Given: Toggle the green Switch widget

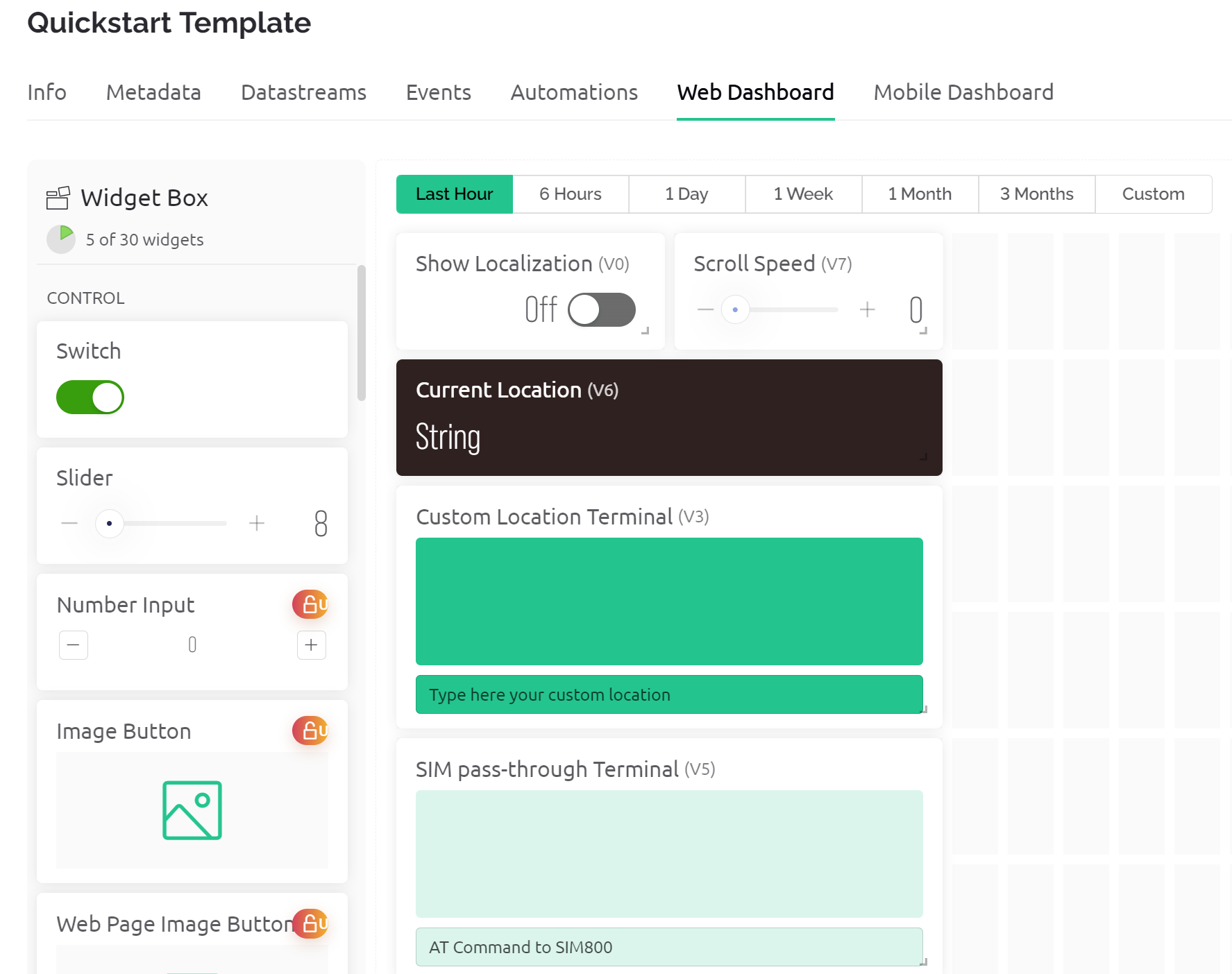Looking at the screenshot, I should [x=90, y=398].
